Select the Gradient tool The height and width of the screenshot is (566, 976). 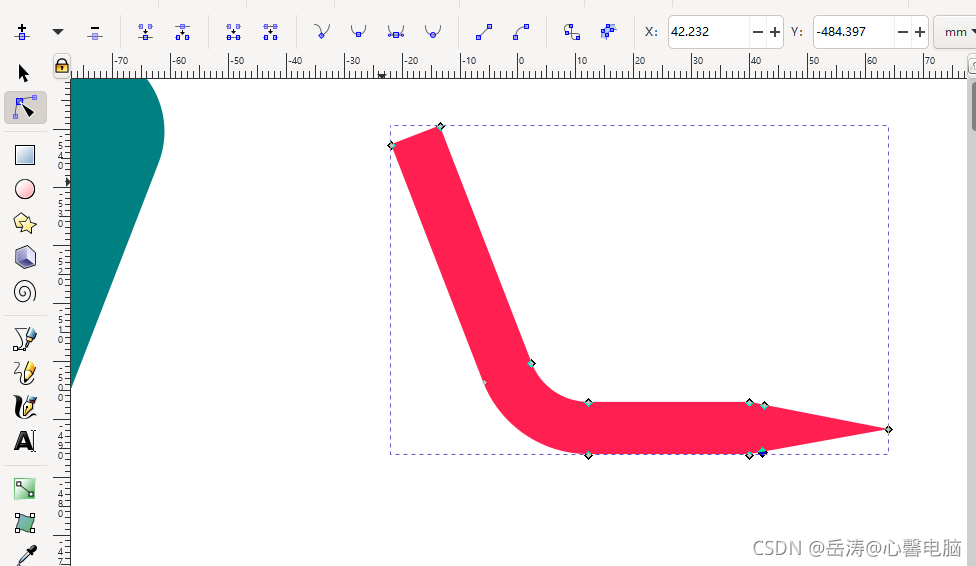pos(25,489)
